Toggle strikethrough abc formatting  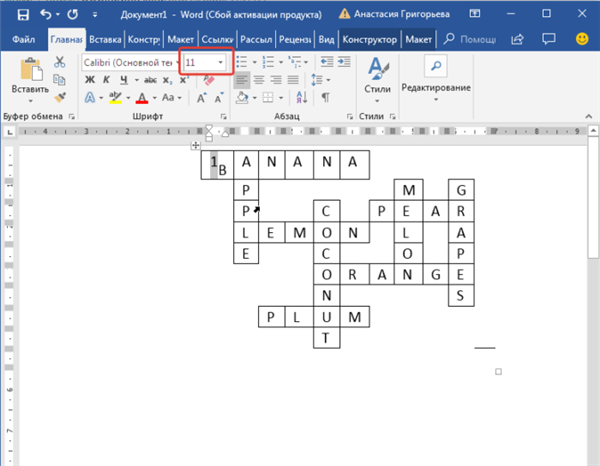point(150,80)
